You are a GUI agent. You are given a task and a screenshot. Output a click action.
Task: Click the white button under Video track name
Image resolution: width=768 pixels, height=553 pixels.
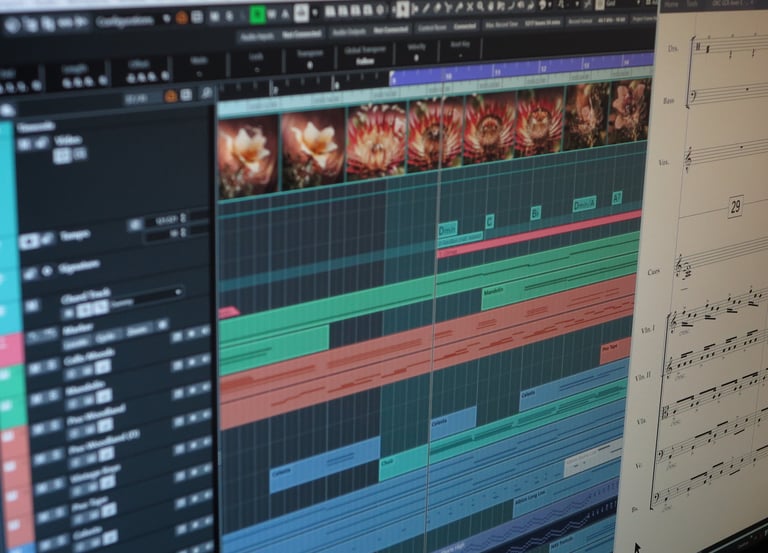point(61,156)
